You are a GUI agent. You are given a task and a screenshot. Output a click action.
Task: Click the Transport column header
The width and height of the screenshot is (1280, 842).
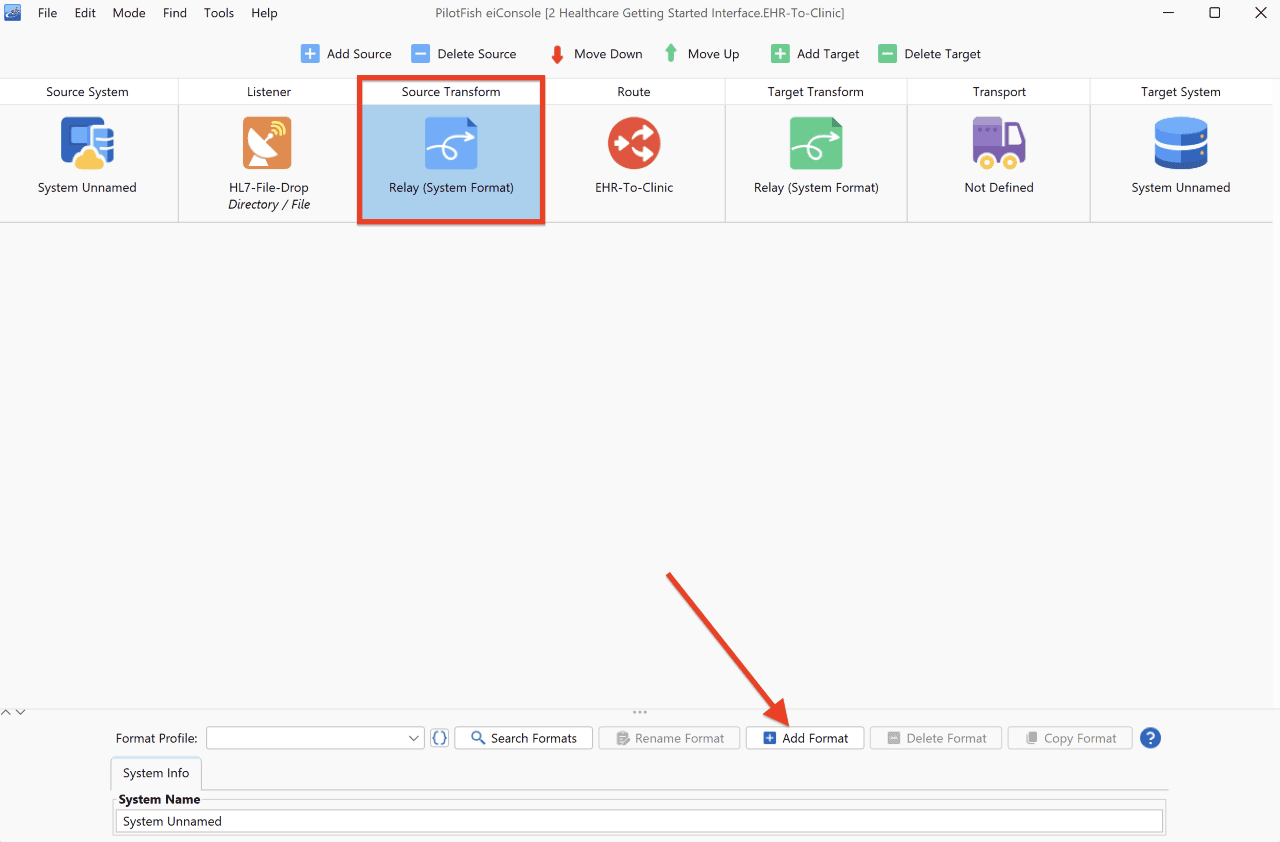(999, 92)
